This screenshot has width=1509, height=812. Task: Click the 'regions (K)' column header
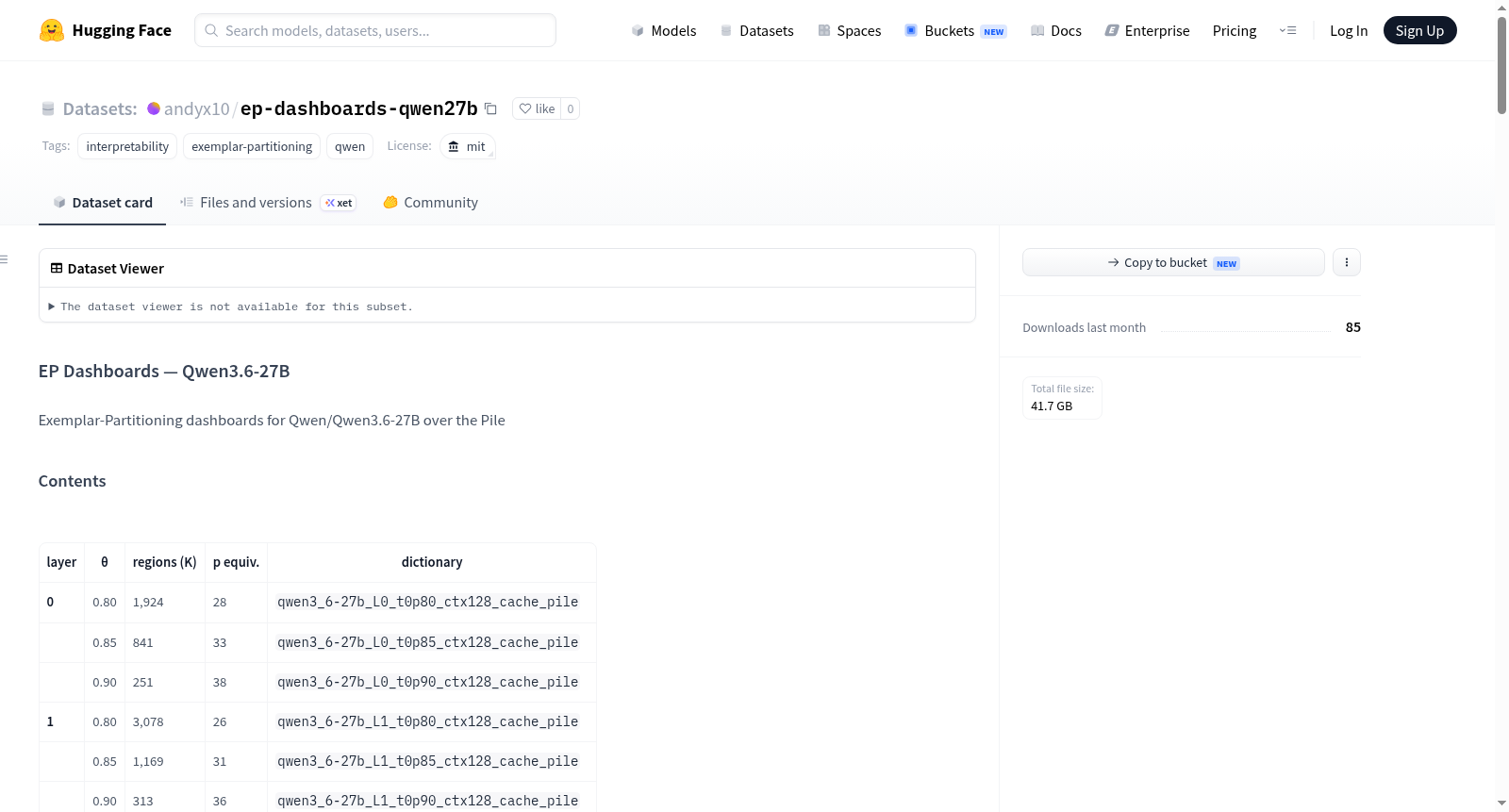point(165,562)
